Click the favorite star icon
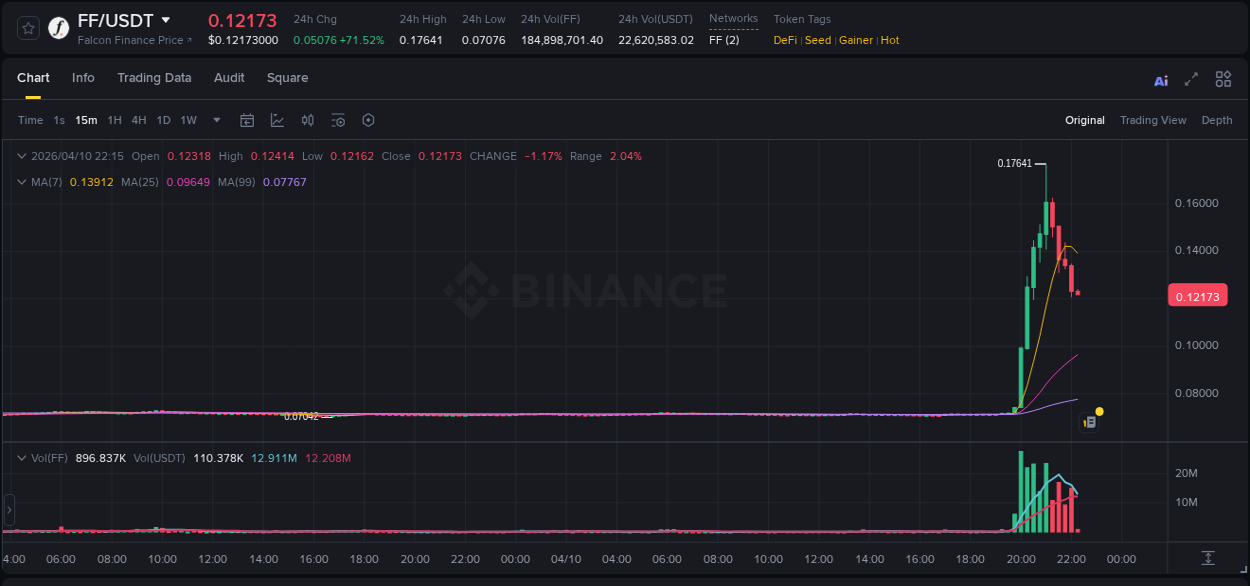This screenshot has width=1250, height=586. click(x=27, y=28)
